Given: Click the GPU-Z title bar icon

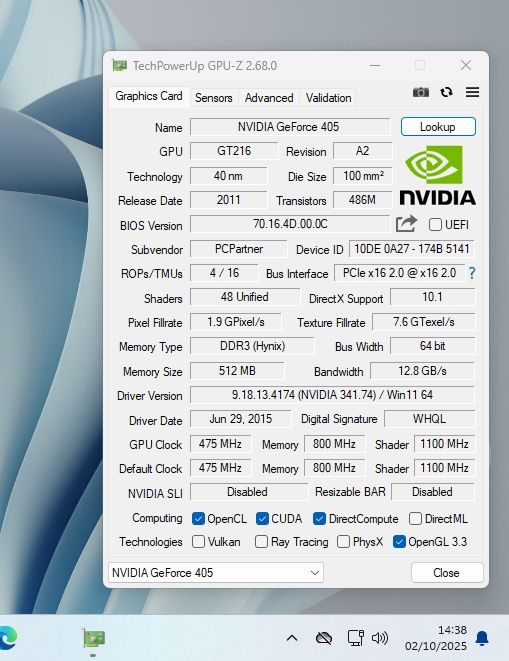Looking at the screenshot, I should tap(120, 66).
